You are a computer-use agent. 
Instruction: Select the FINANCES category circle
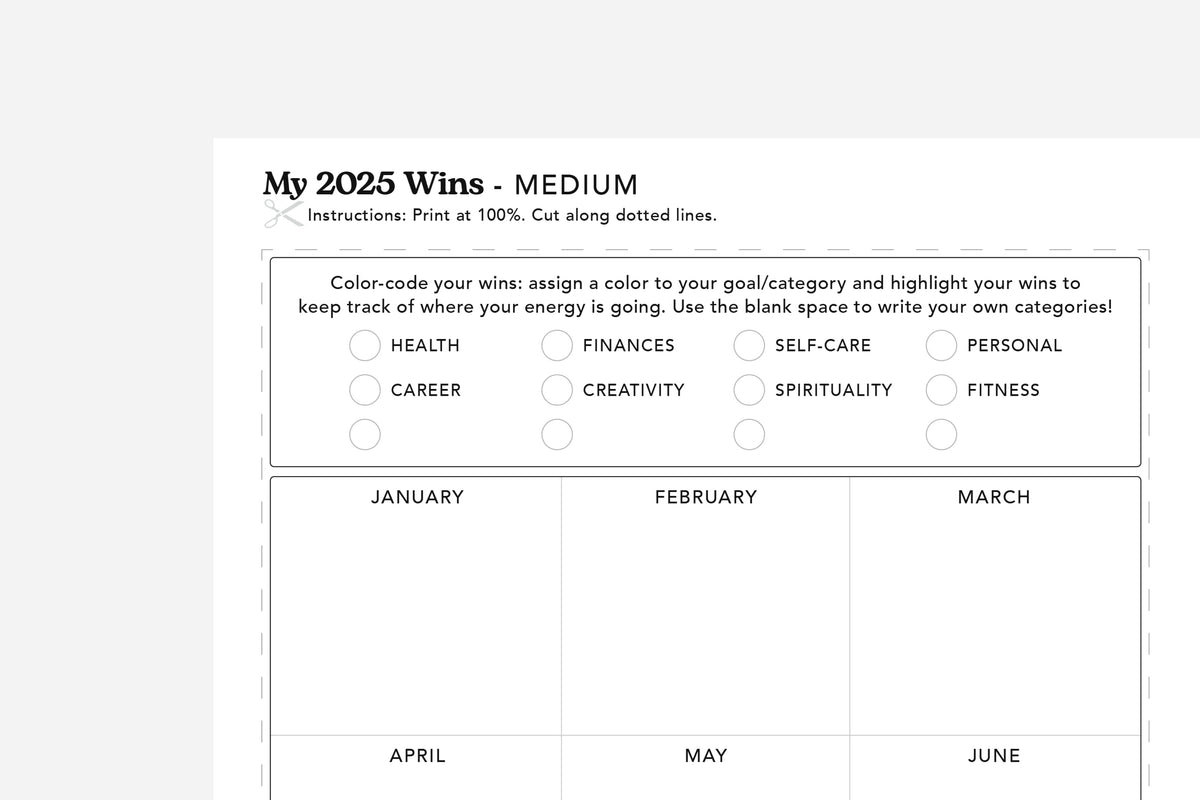557,345
